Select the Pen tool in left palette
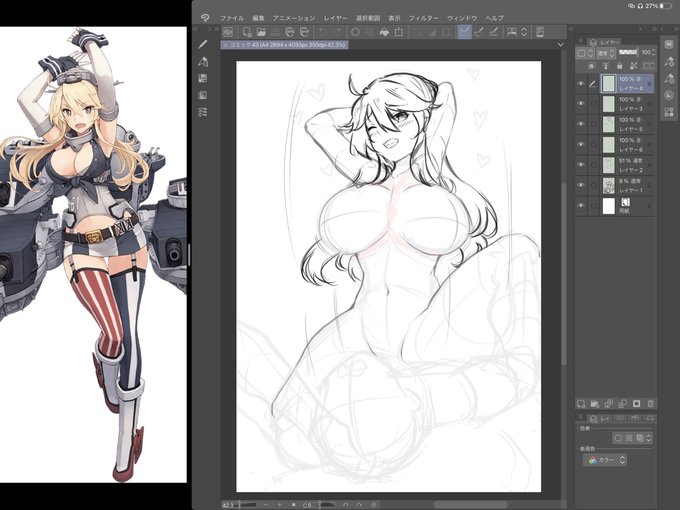The width and height of the screenshot is (680, 510). tap(203, 44)
